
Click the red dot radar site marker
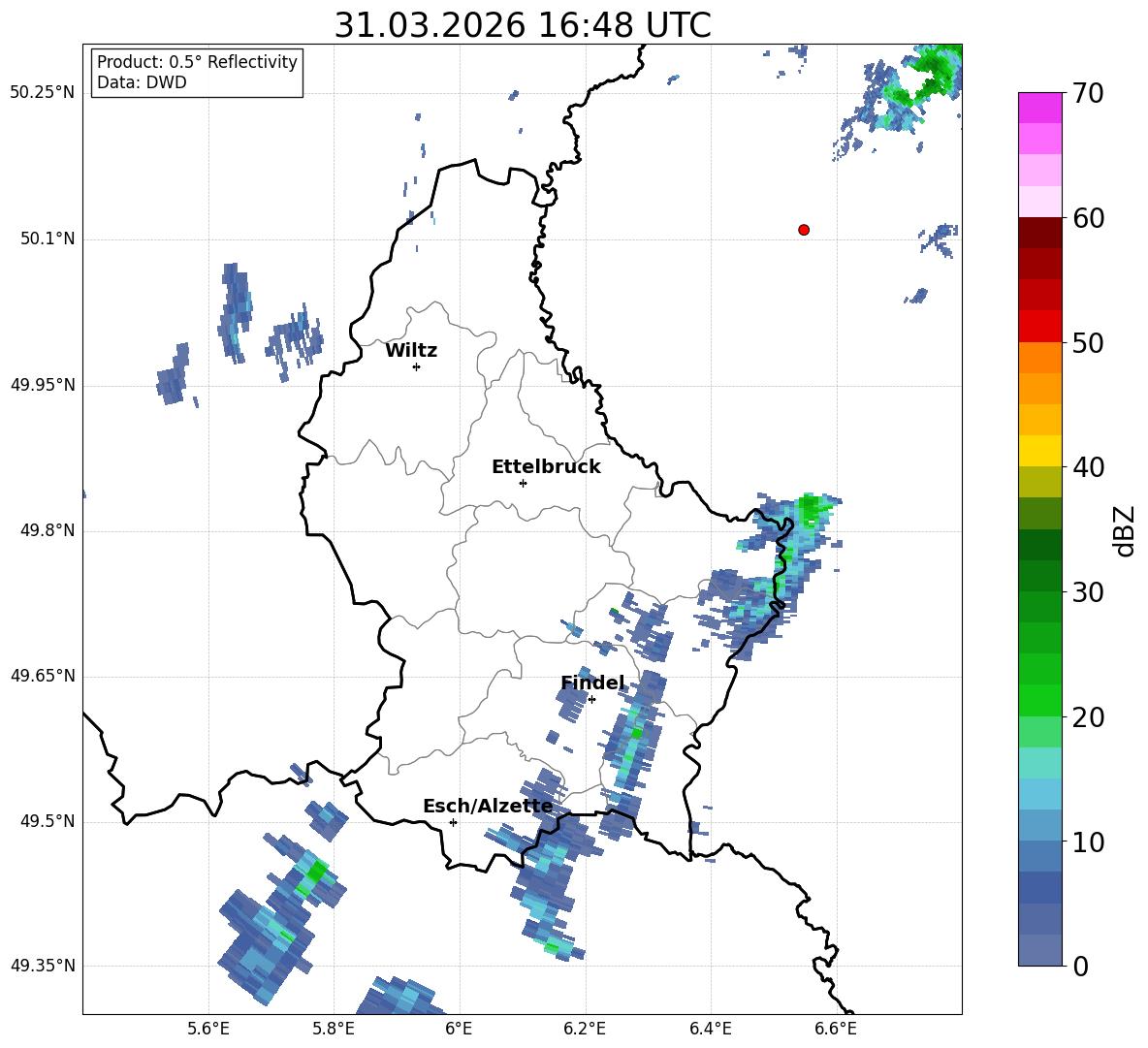click(804, 230)
